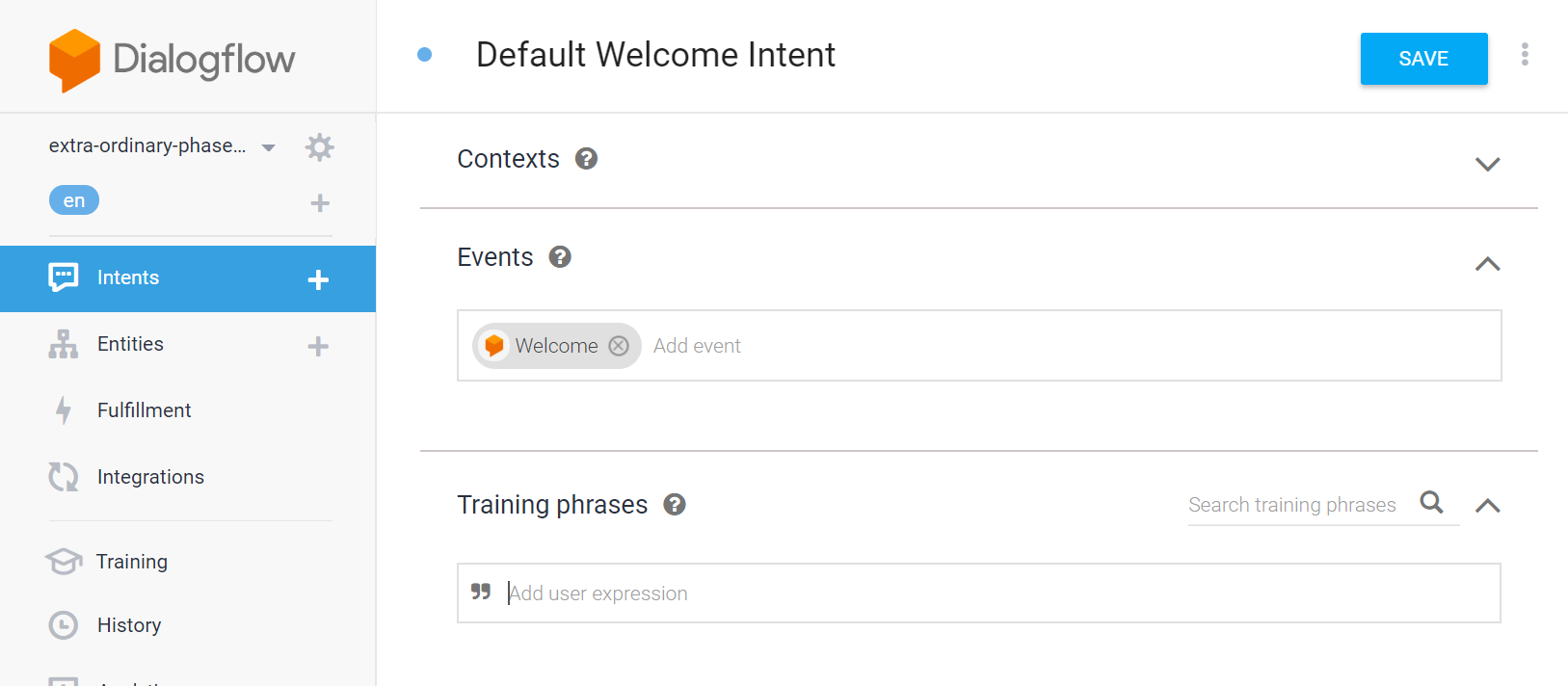Open the agent selector dropdown
Image resolution: width=1568 pixels, height=686 pixels.
coord(269,147)
